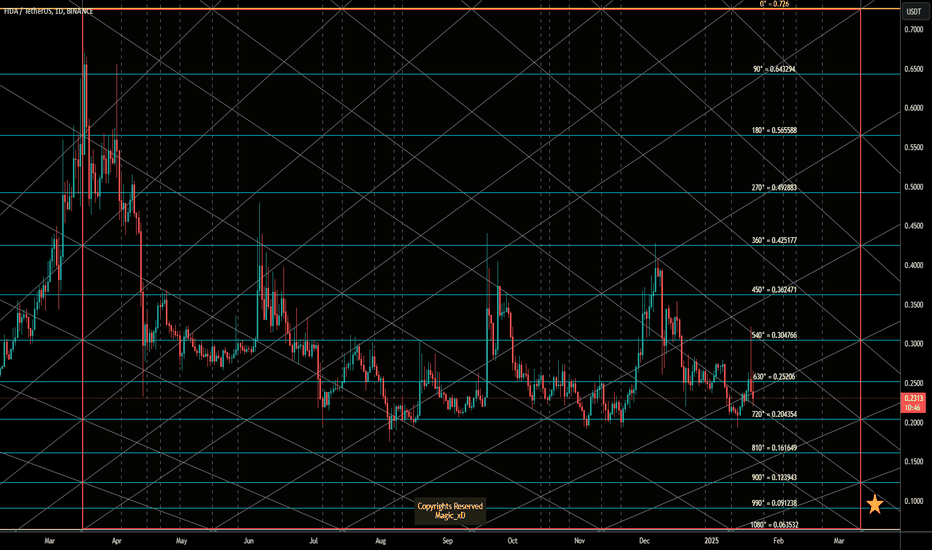Click the 0.2500 price scale value

click(914, 384)
